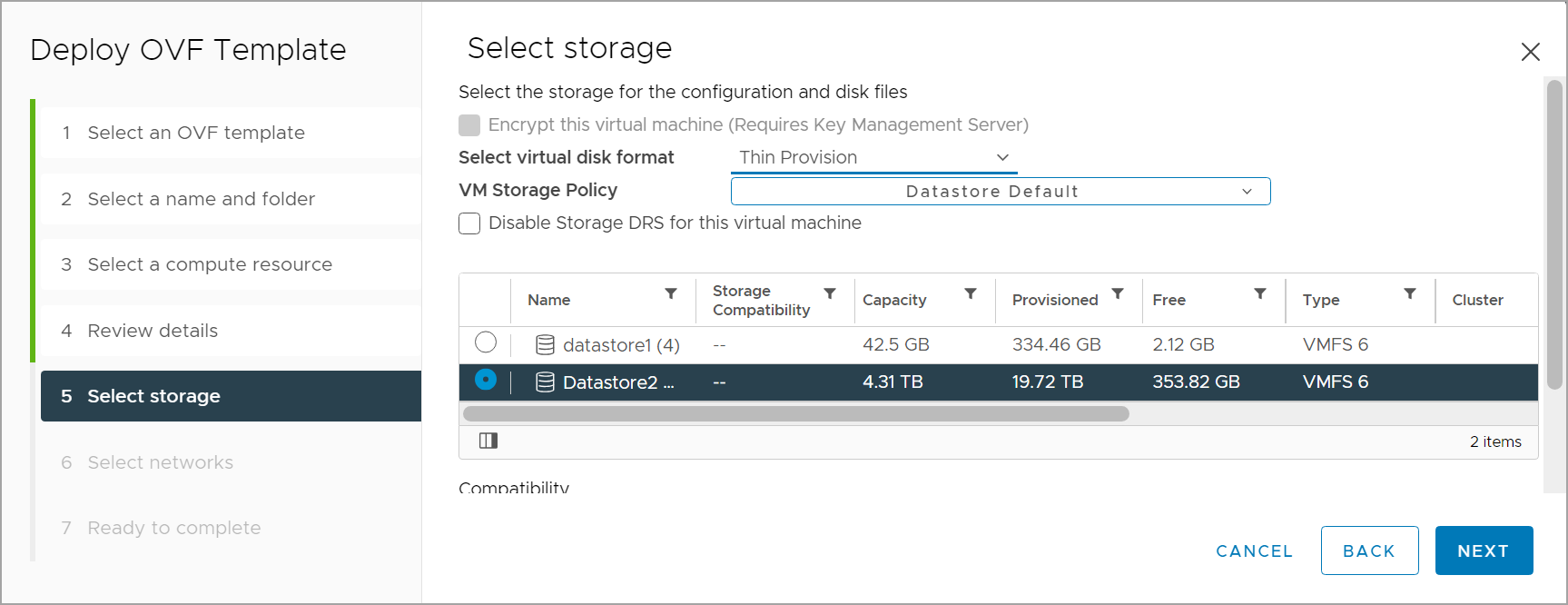
Task: Open the VM Storage Policy dropdown
Action: tap(999, 191)
